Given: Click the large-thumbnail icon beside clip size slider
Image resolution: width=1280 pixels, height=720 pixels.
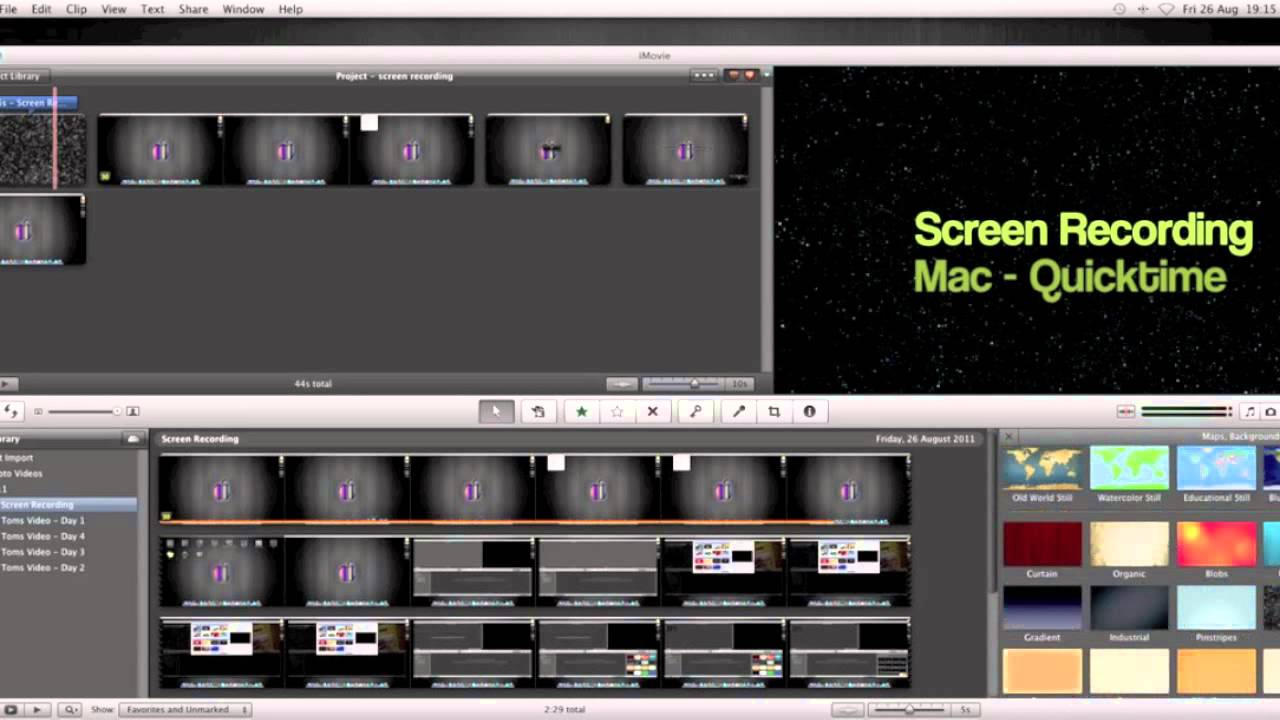Looking at the screenshot, I should click(132, 411).
